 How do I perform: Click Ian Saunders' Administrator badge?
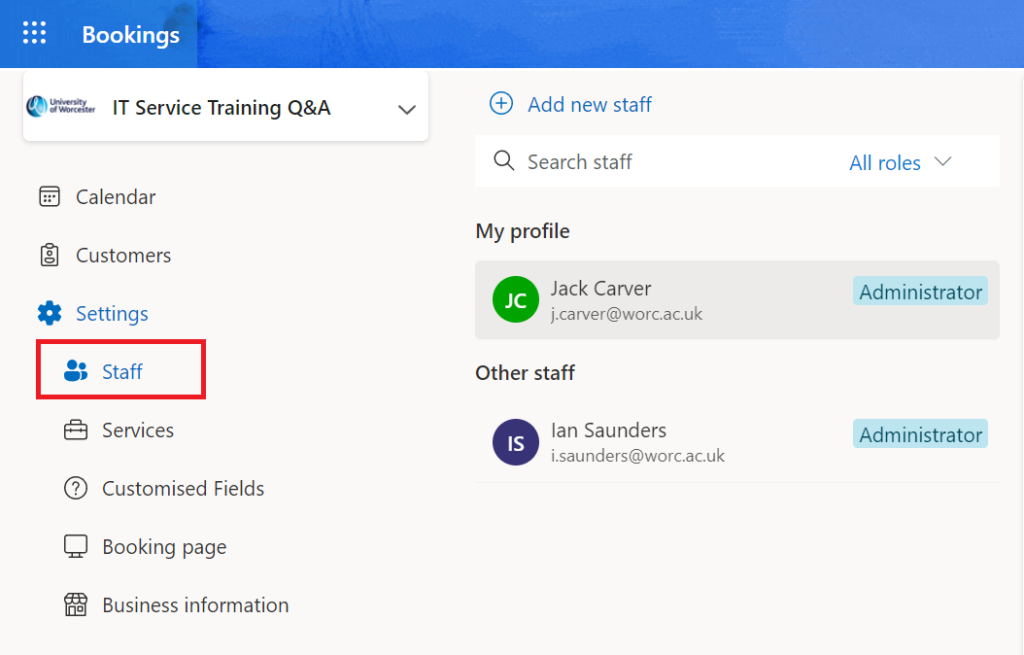(920, 434)
